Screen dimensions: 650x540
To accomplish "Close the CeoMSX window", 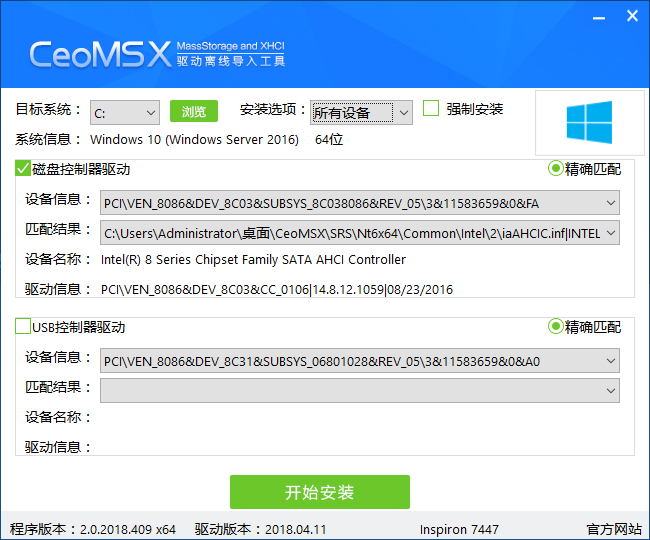I will 632,16.
